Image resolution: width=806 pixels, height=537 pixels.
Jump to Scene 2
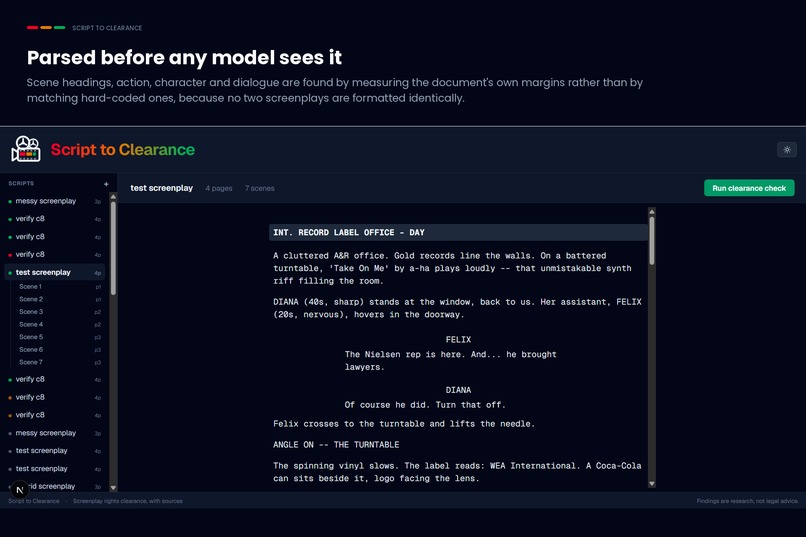(x=59, y=299)
